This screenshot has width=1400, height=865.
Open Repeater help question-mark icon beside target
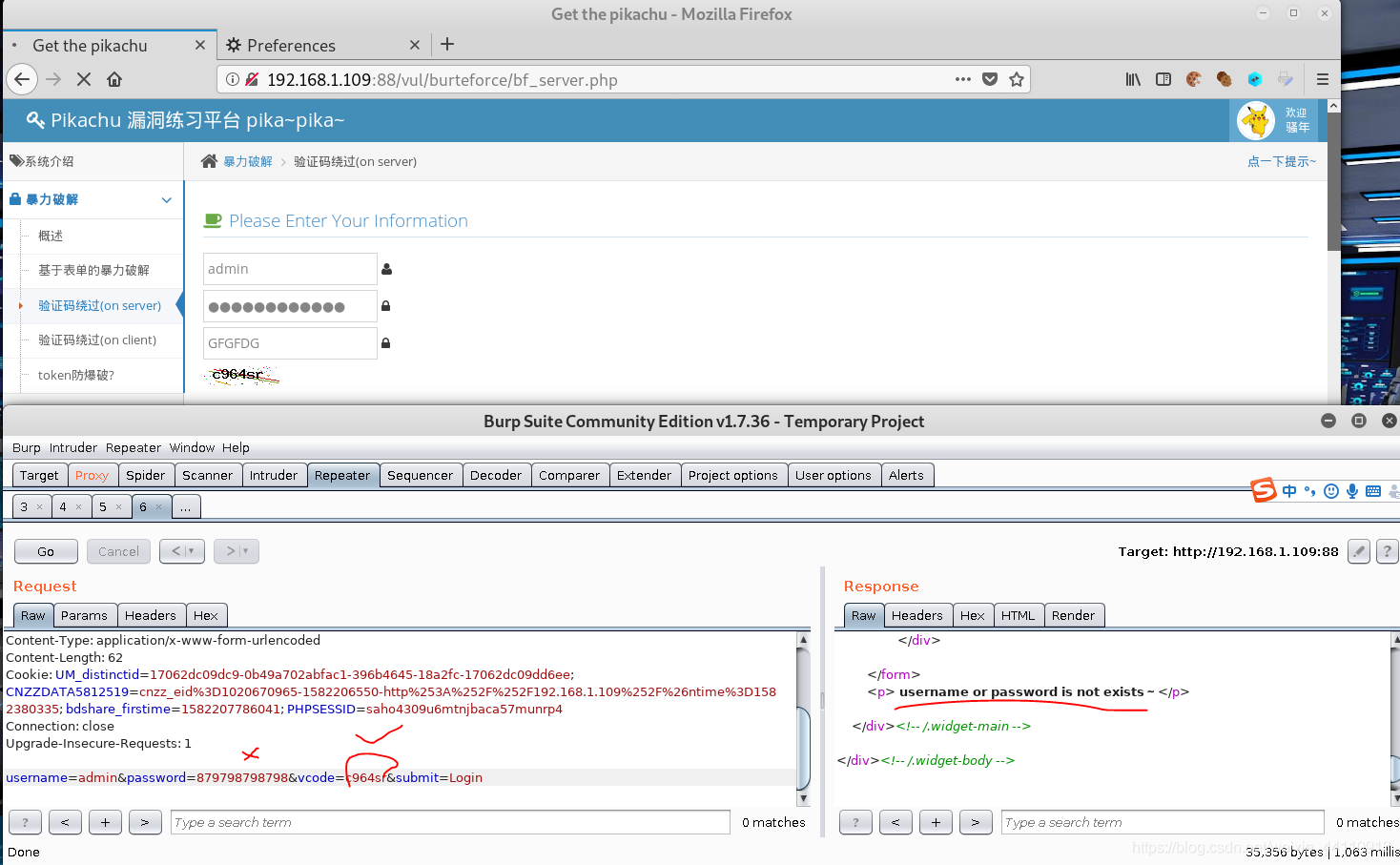(1388, 551)
